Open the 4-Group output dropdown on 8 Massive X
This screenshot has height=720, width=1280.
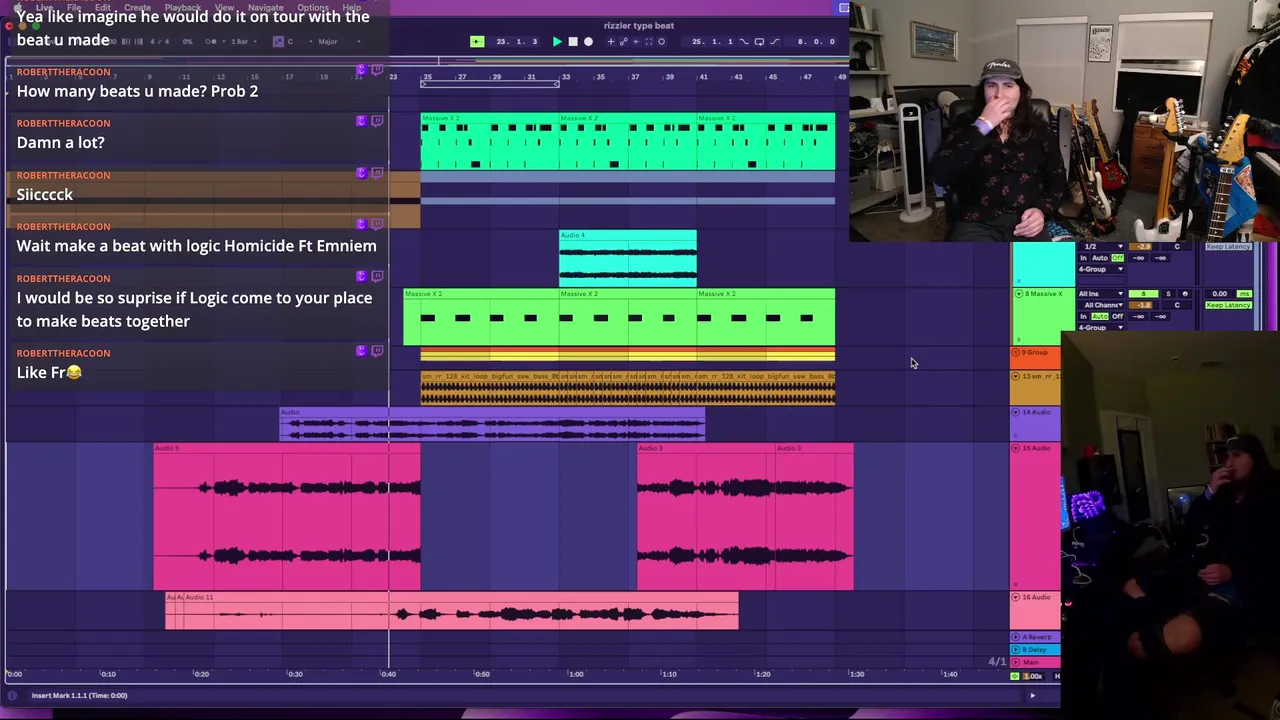pyautogui.click(x=1101, y=327)
